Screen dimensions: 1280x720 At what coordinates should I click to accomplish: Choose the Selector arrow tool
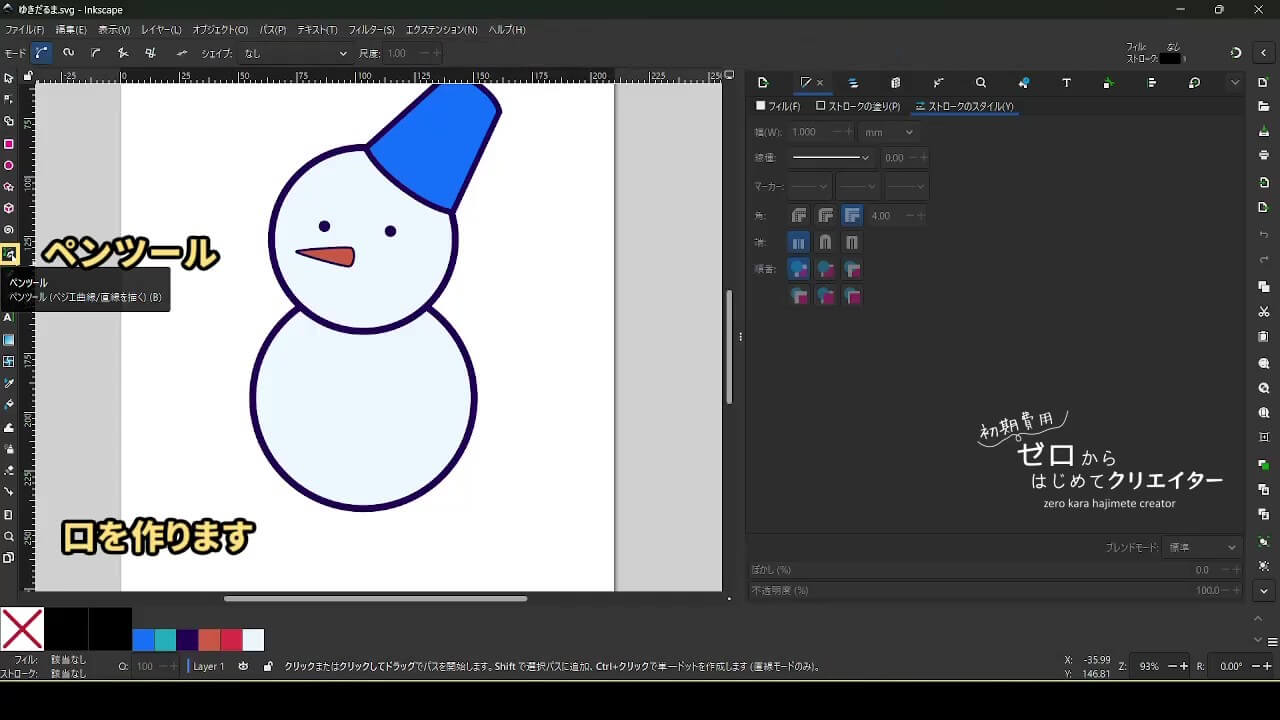tap(9, 78)
